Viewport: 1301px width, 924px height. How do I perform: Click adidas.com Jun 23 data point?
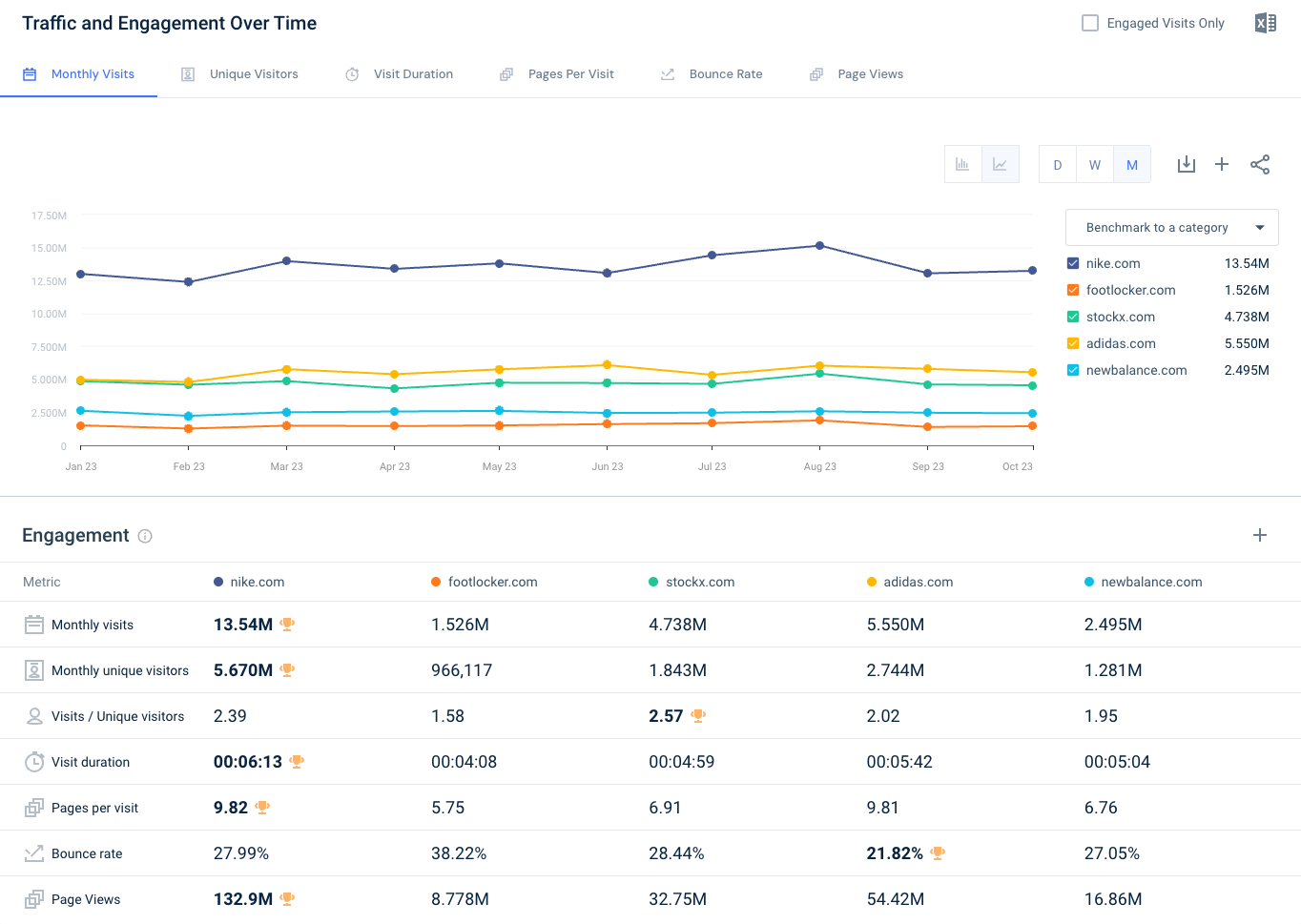pyautogui.click(x=607, y=365)
